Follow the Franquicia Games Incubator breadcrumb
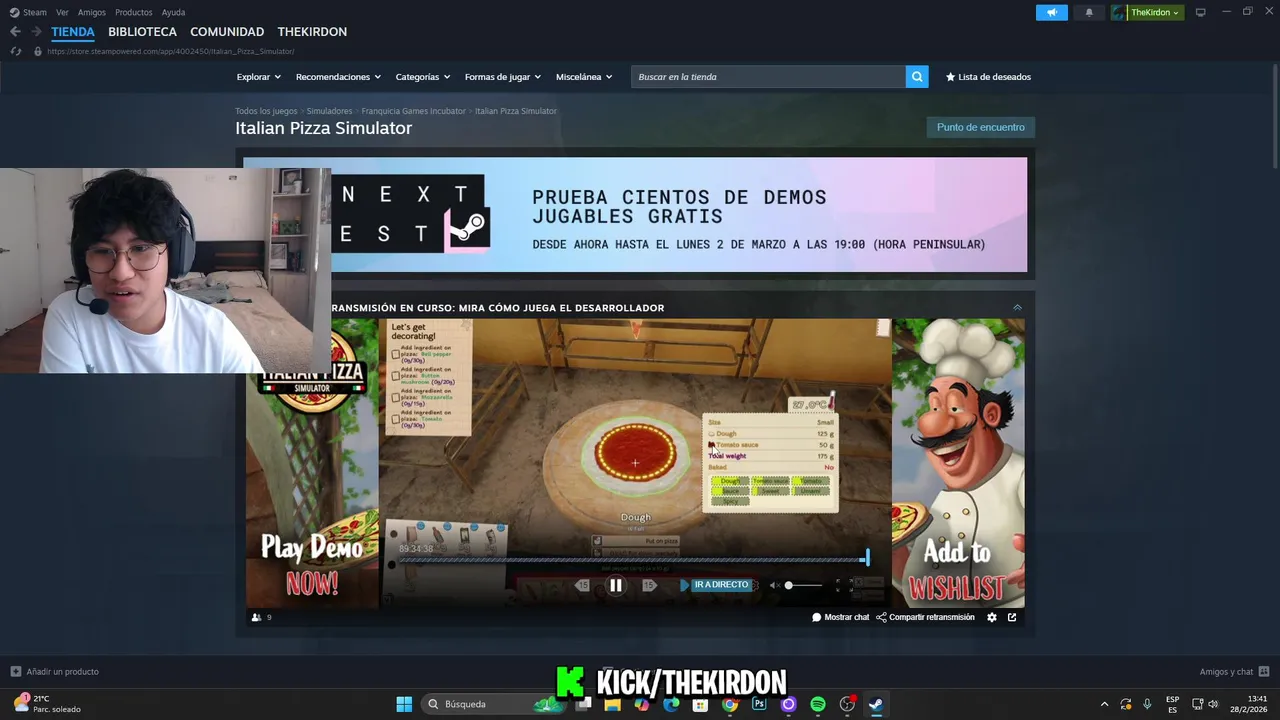The image size is (1280, 720). [414, 111]
